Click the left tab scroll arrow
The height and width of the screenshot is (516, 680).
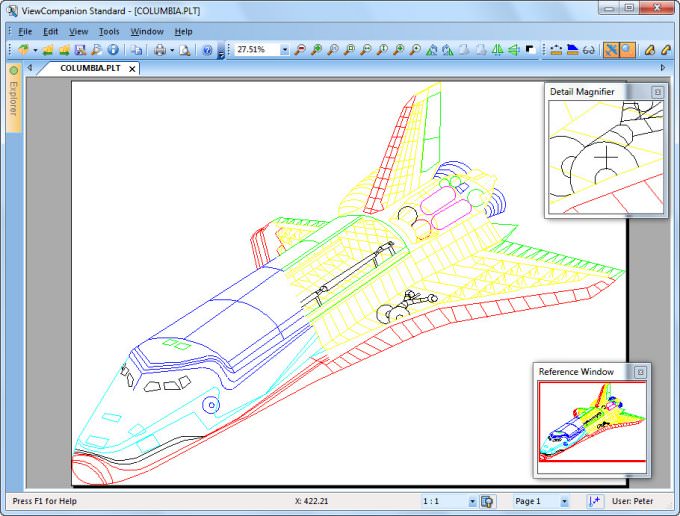(29, 68)
